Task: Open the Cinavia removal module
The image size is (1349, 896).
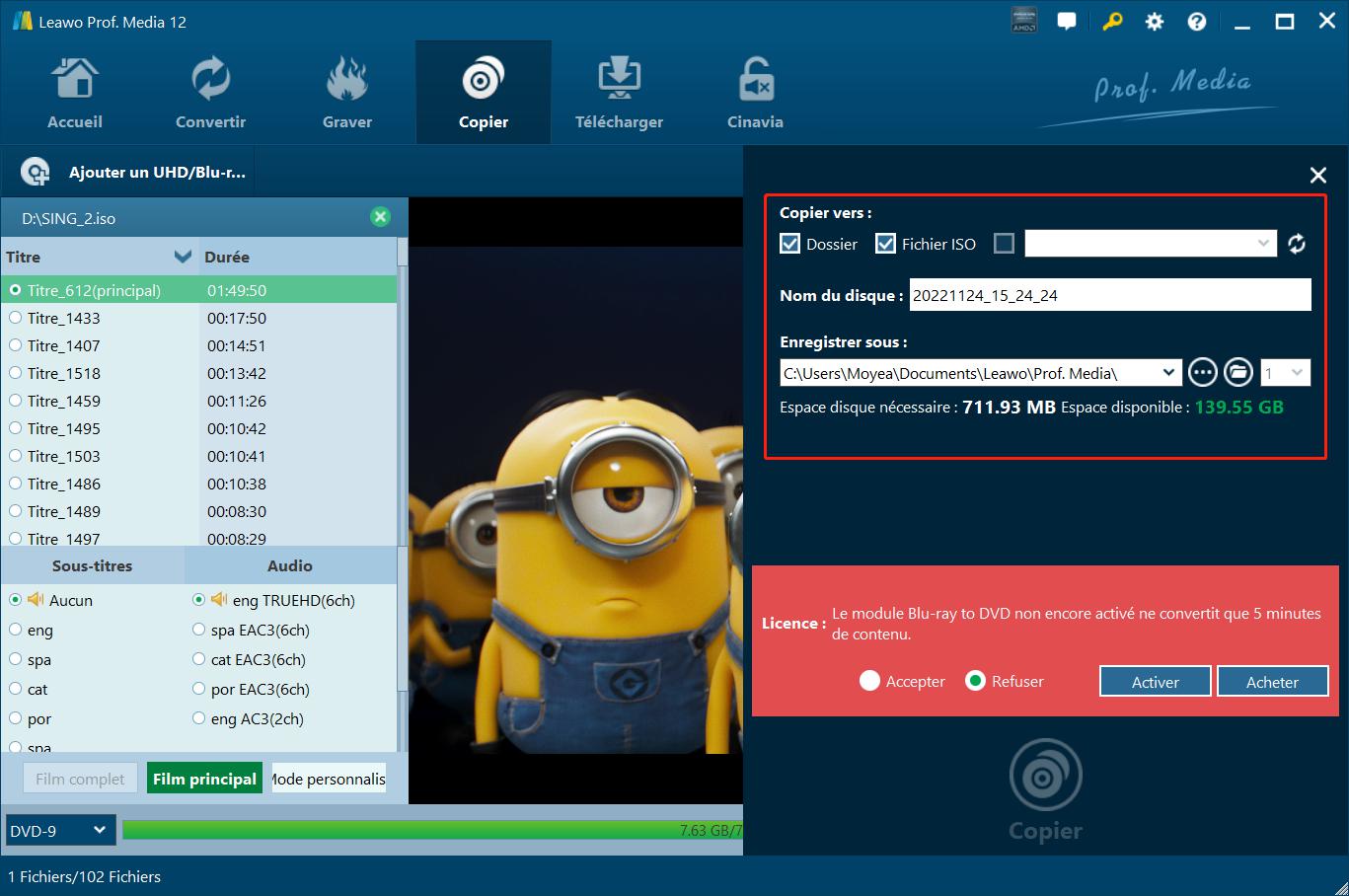Action: pyautogui.click(x=755, y=94)
